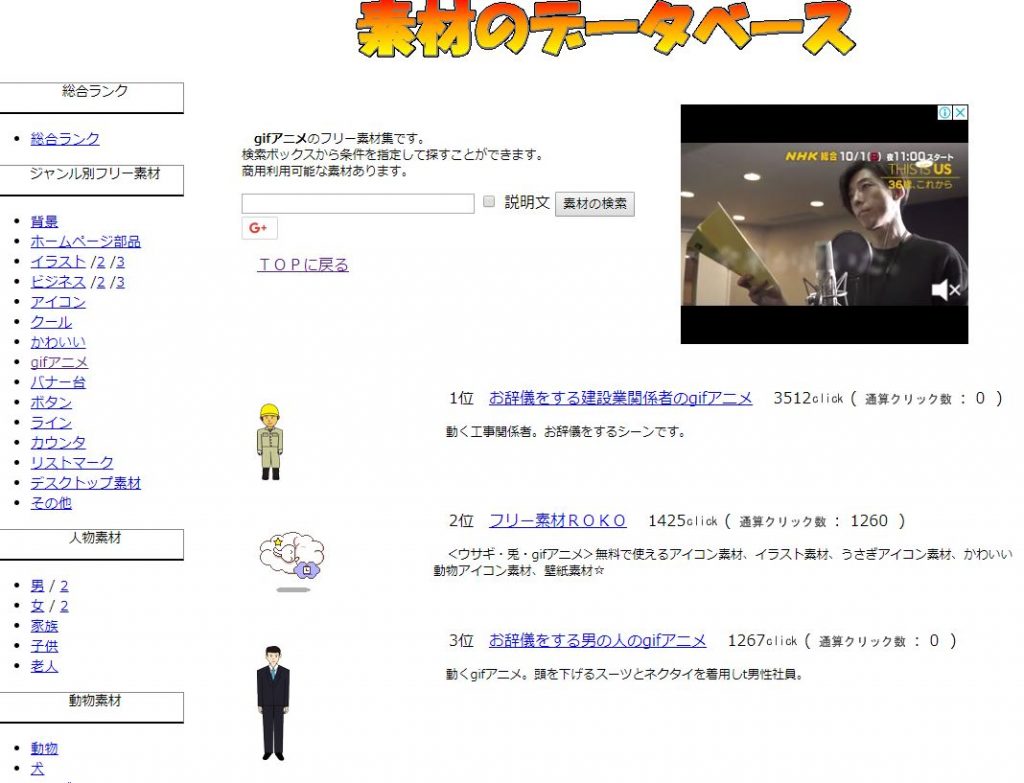Go to page 3 of ビジネス
The image size is (1024, 783).
coord(120,283)
